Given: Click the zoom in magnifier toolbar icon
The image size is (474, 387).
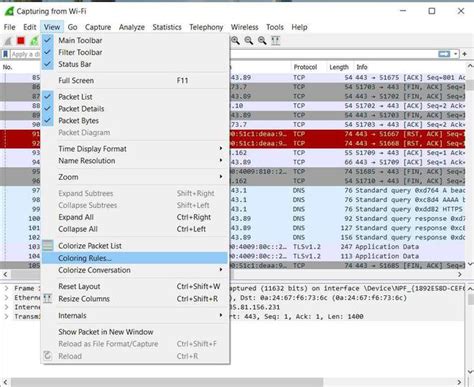Looking at the screenshot, I should [x=235, y=41].
